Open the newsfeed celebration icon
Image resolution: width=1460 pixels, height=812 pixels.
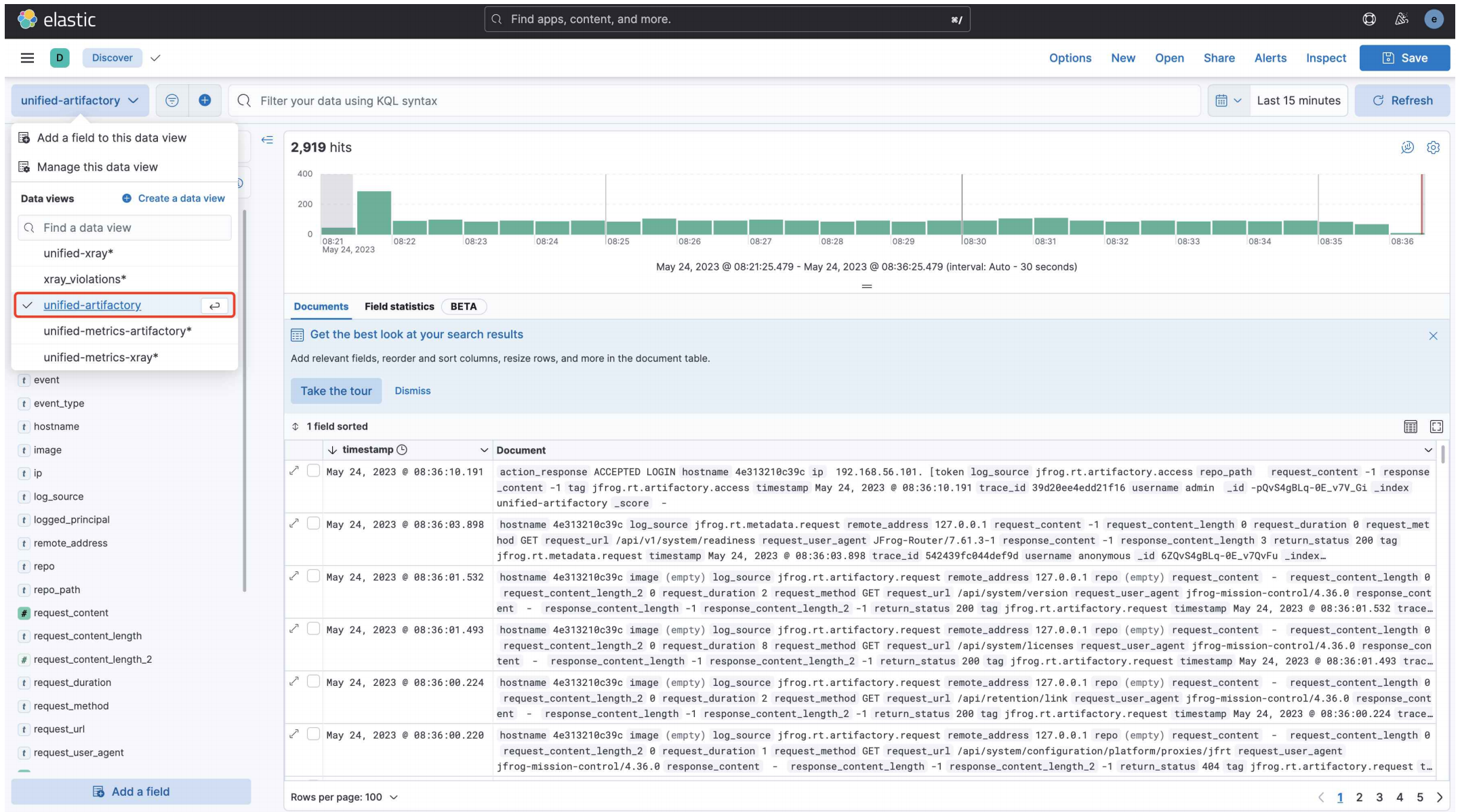(1402, 20)
